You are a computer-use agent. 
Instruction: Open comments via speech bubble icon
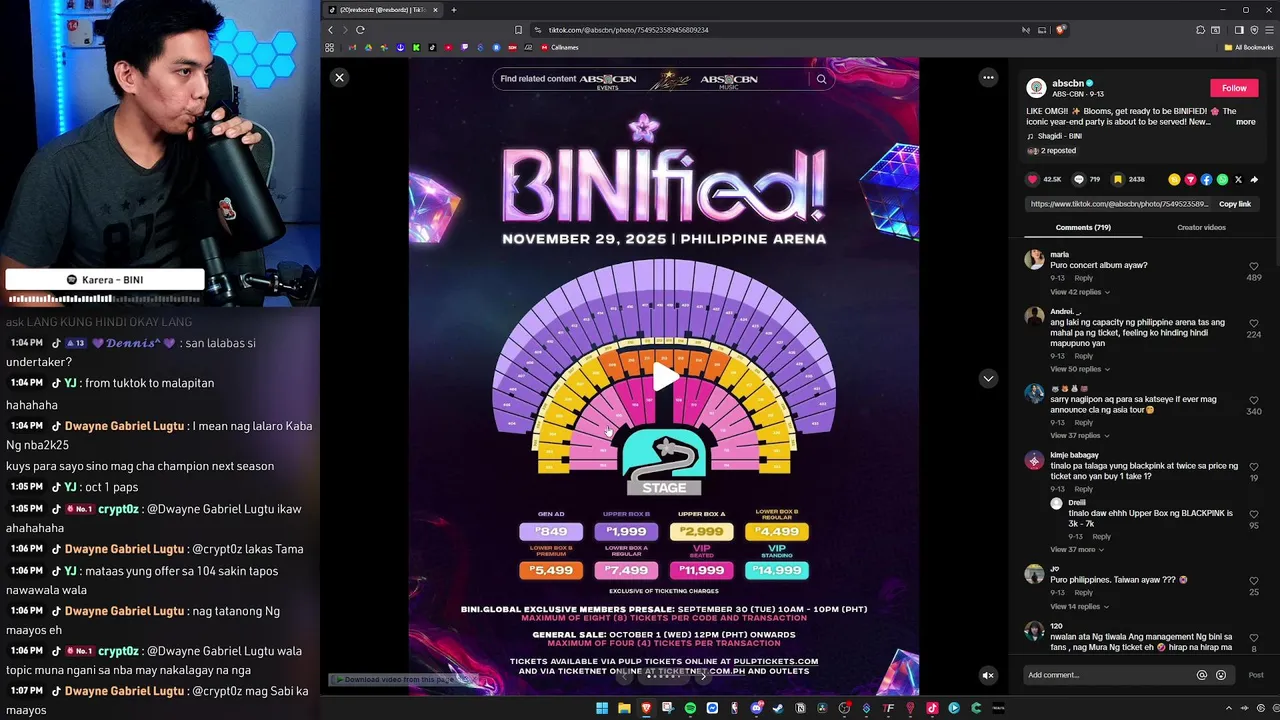pyautogui.click(x=1078, y=180)
